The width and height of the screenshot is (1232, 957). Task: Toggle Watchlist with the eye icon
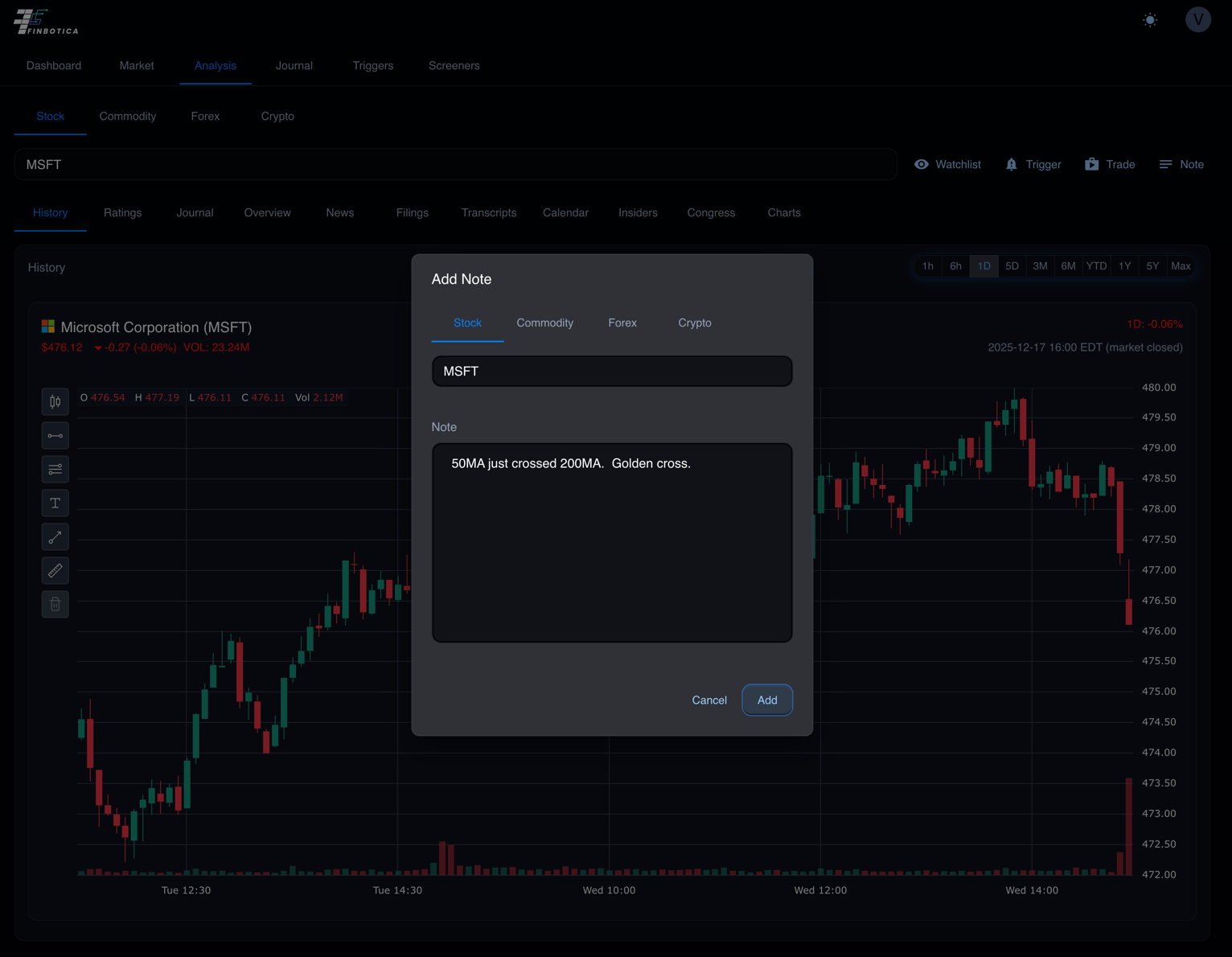tap(922, 165)
